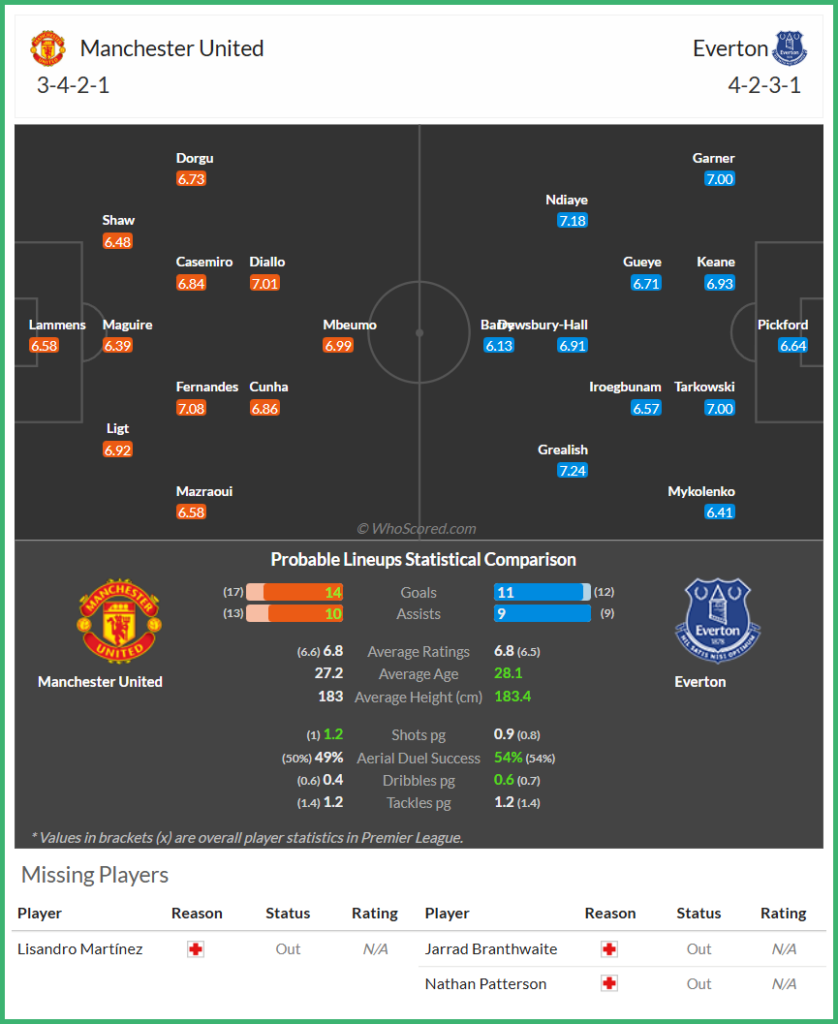Click Grealish's 7.24 rating badge
The image size is (838, 1024).
[572, 471]
